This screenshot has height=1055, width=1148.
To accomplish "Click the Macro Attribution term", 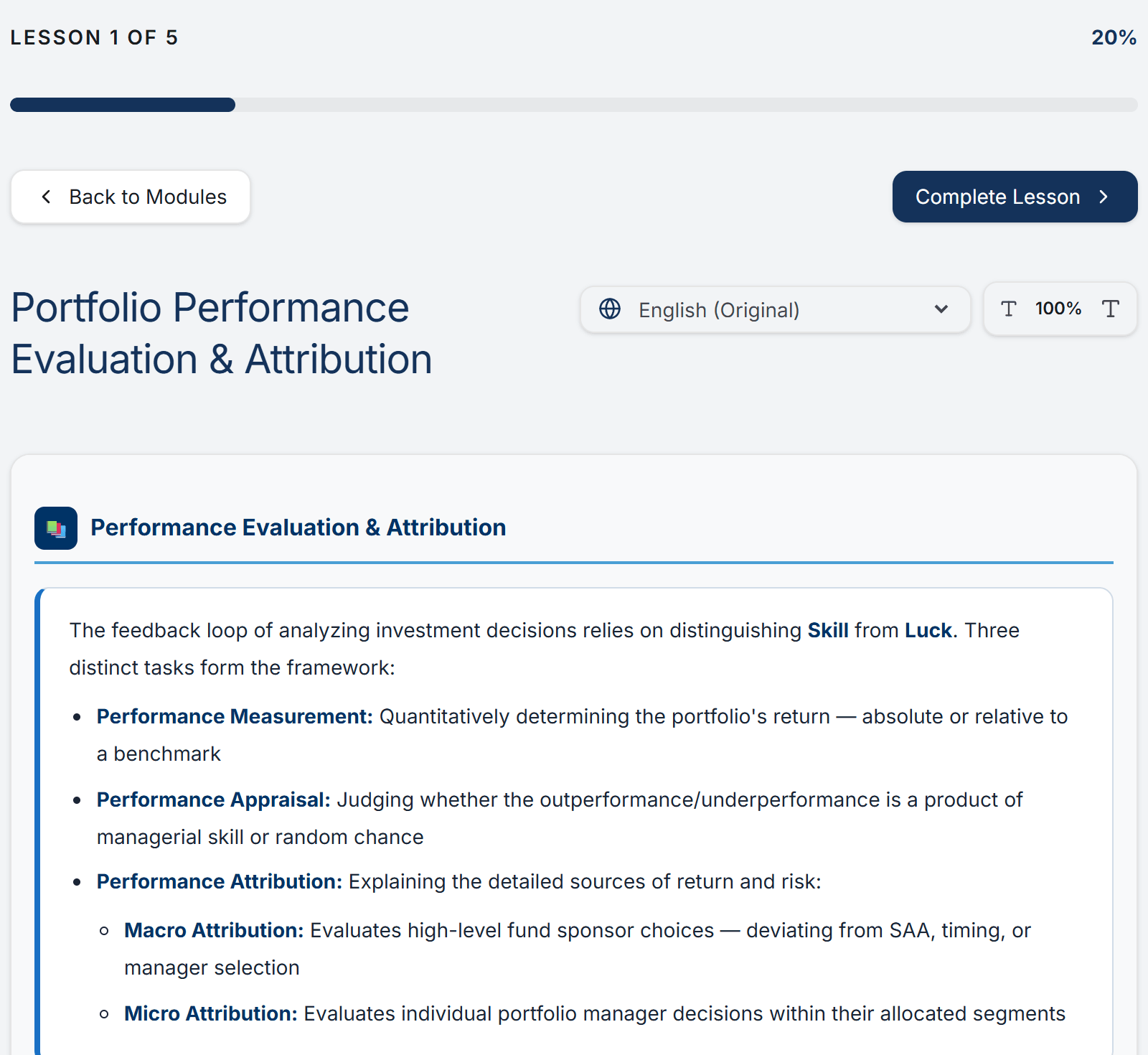I will point(214,930).
